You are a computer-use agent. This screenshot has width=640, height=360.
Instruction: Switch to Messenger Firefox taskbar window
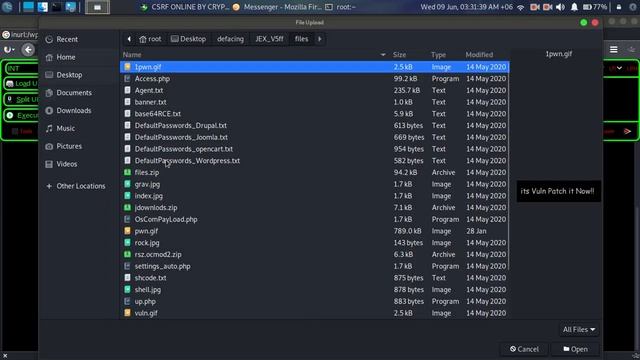click(277, 7)
